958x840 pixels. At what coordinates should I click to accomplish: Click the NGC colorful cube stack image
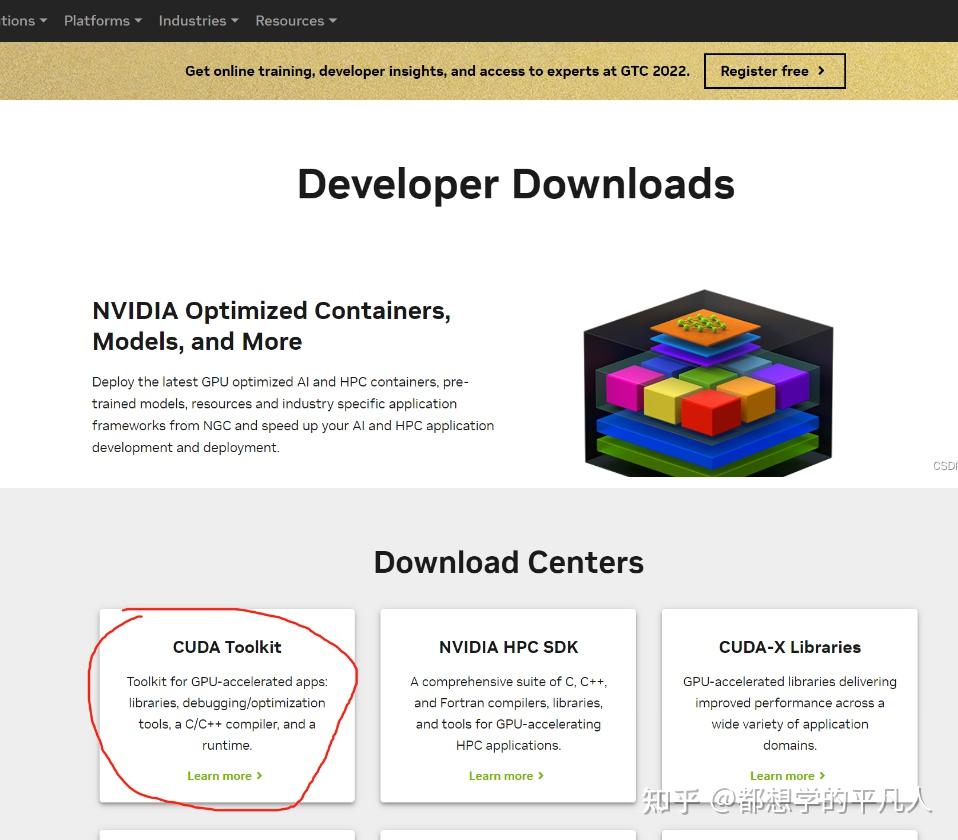[709, 383]
